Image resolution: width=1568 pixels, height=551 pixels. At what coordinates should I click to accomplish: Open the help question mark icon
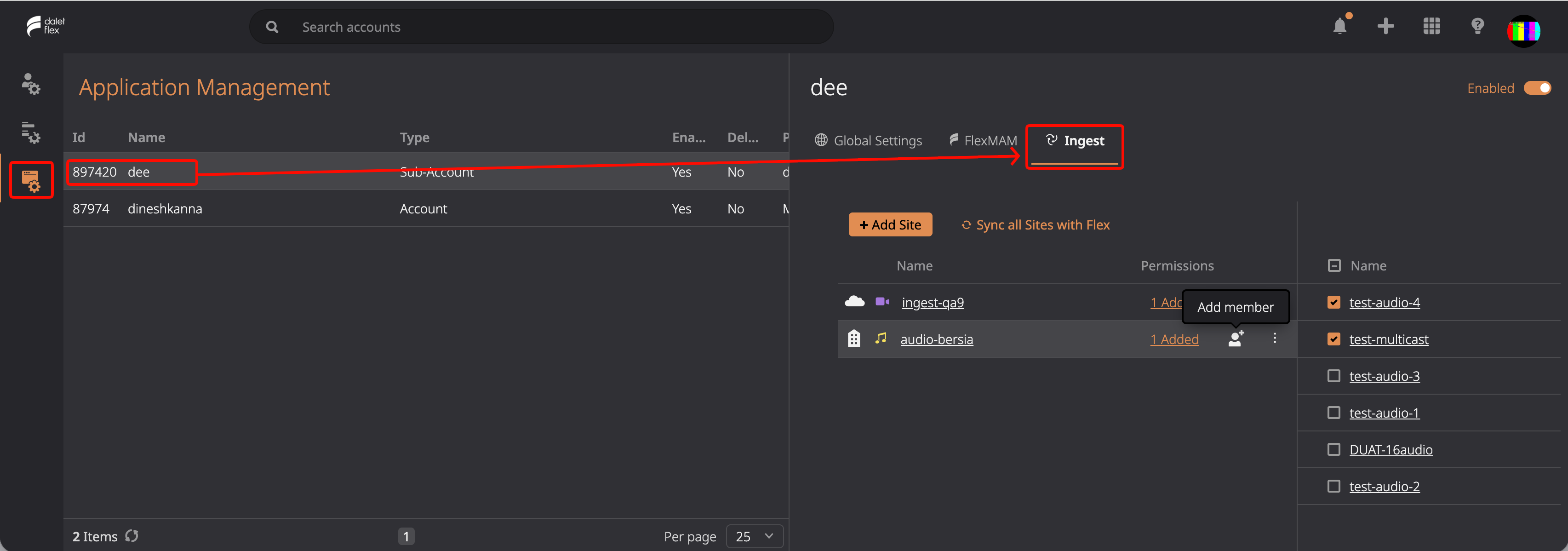(1477, 26)
